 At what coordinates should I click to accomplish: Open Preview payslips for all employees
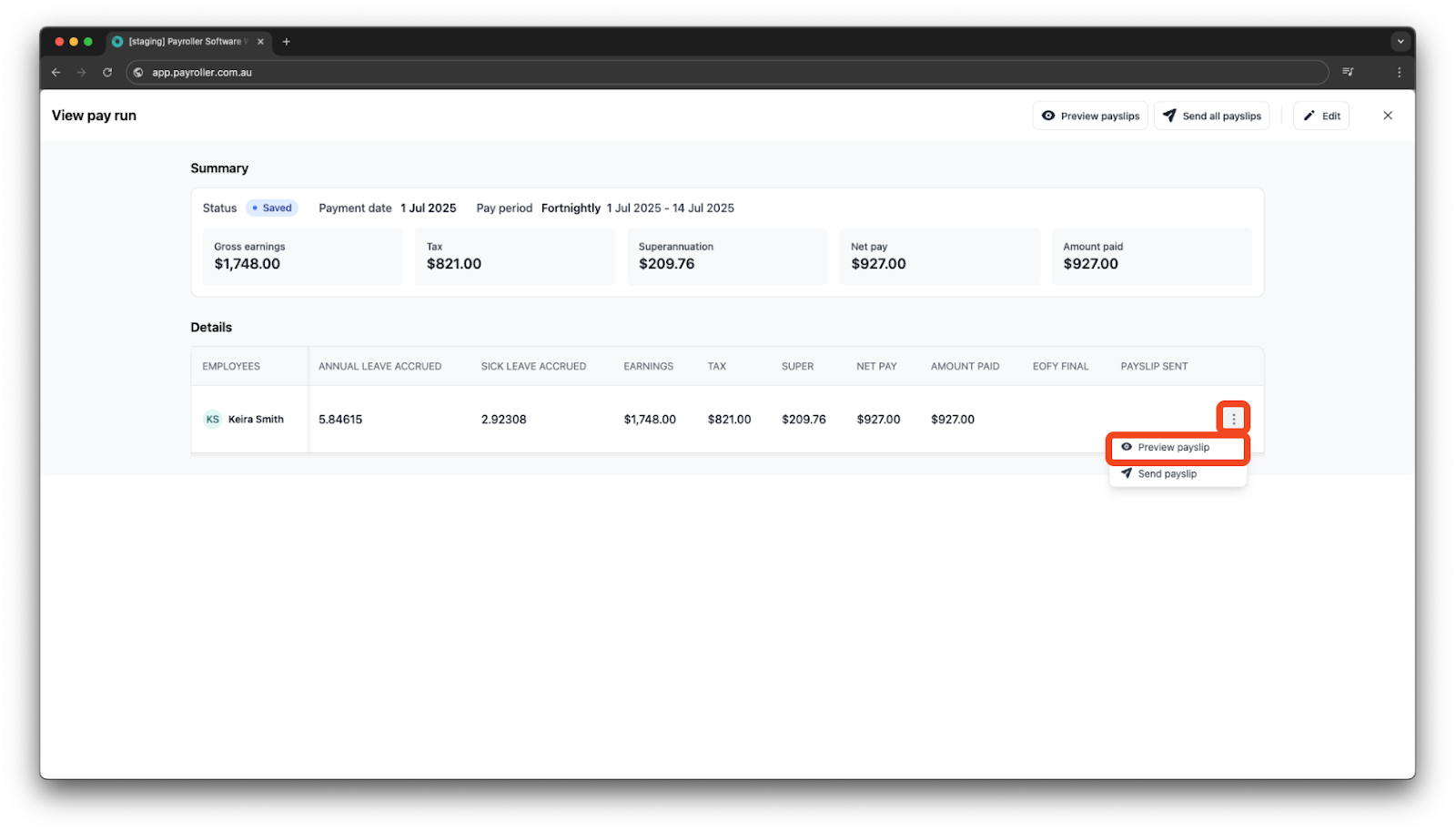click(1090, 116)
